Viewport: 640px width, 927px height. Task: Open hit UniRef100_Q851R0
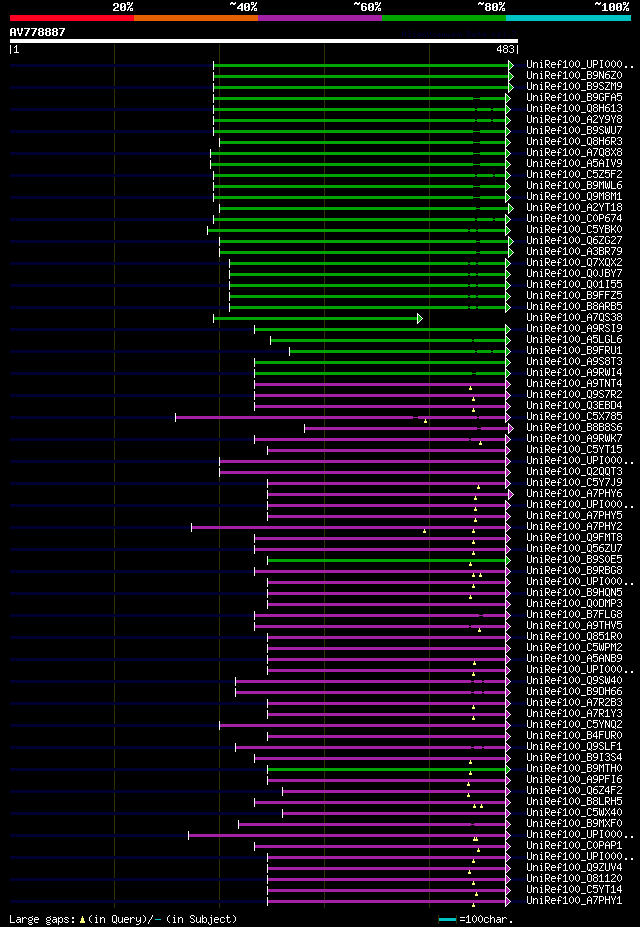pos(574,636)
